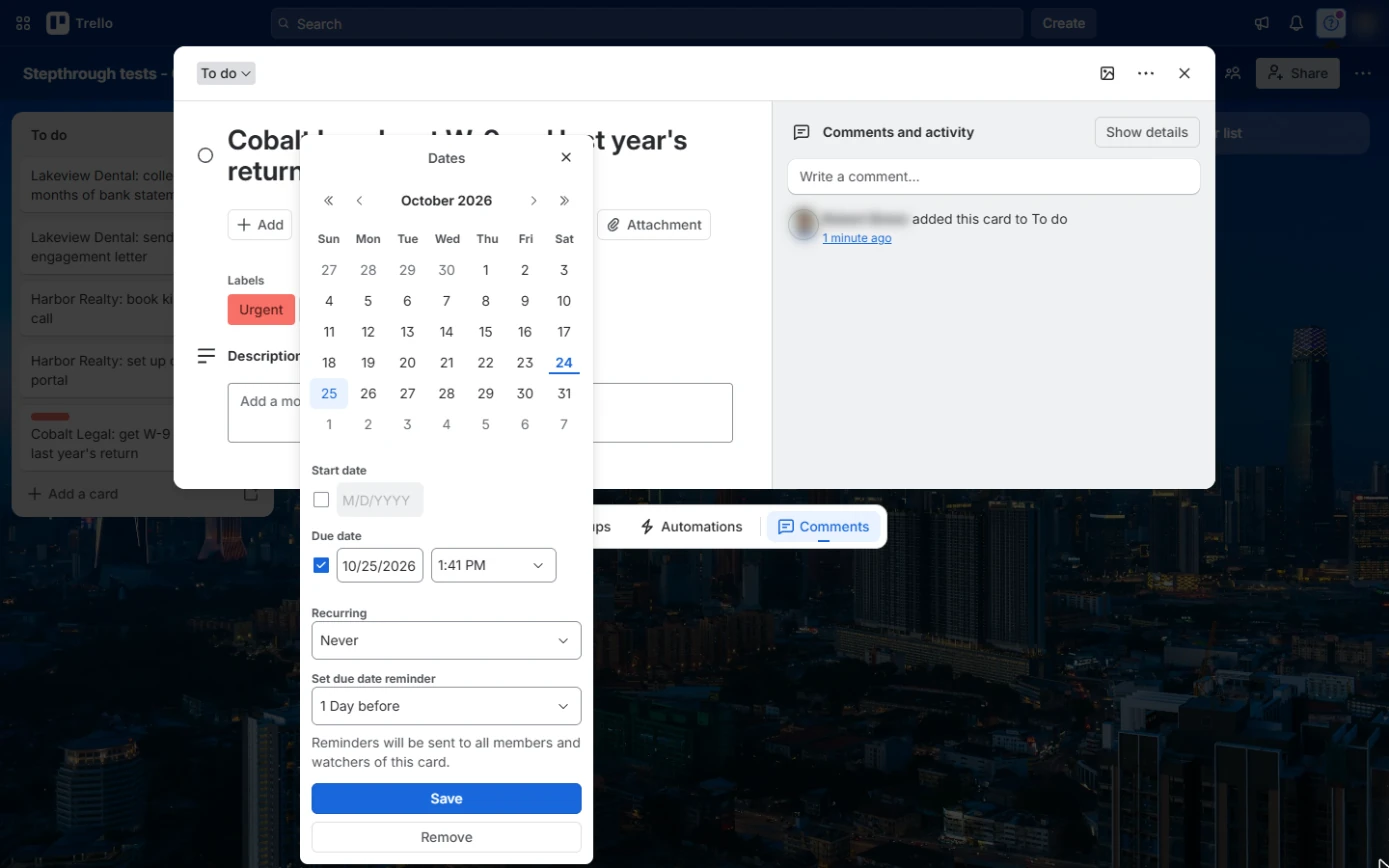Select October 15 in calendar

click(485, 332)
